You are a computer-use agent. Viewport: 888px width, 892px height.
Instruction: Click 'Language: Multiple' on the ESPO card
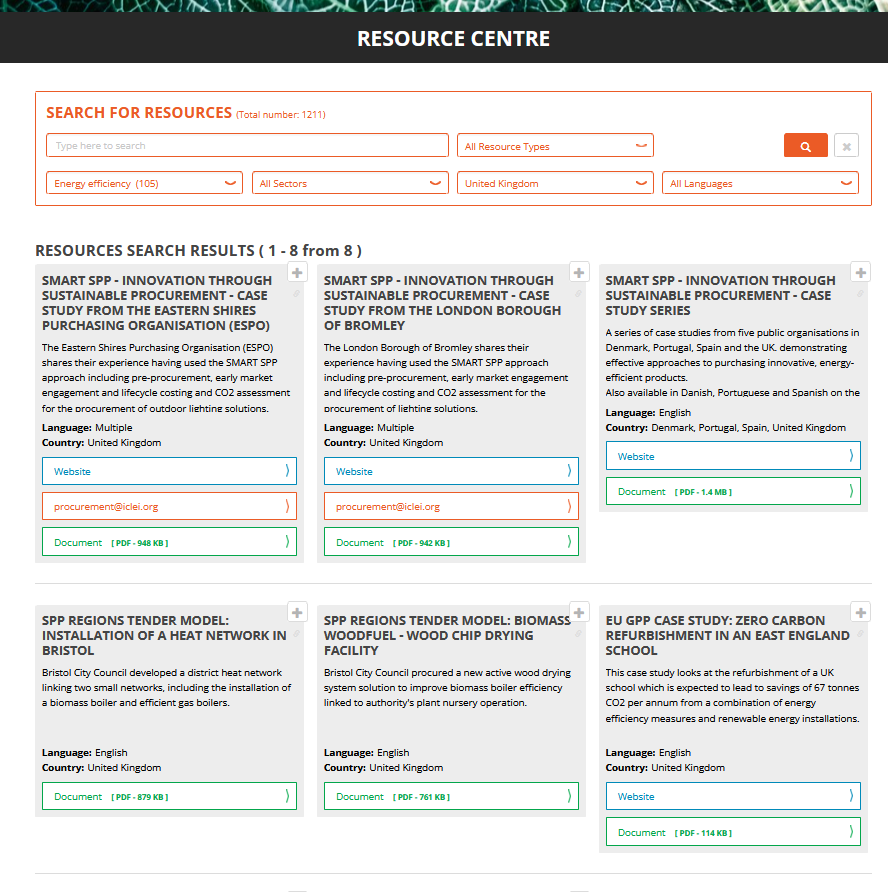tap(87, 428)
